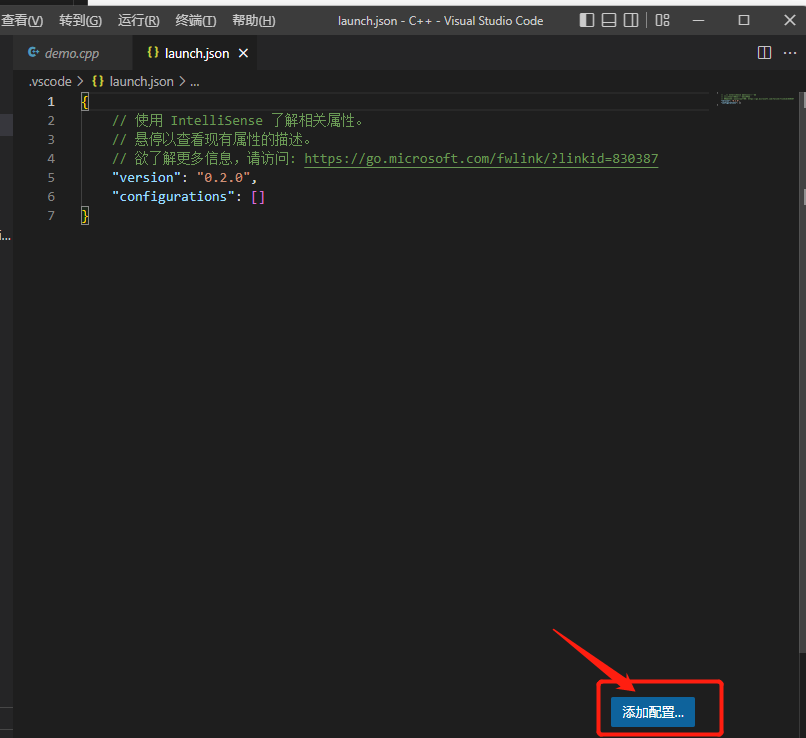Open the Customize Layout control in title bar
The height and width of the screenshot is (738, 806).
pos(661,20)
